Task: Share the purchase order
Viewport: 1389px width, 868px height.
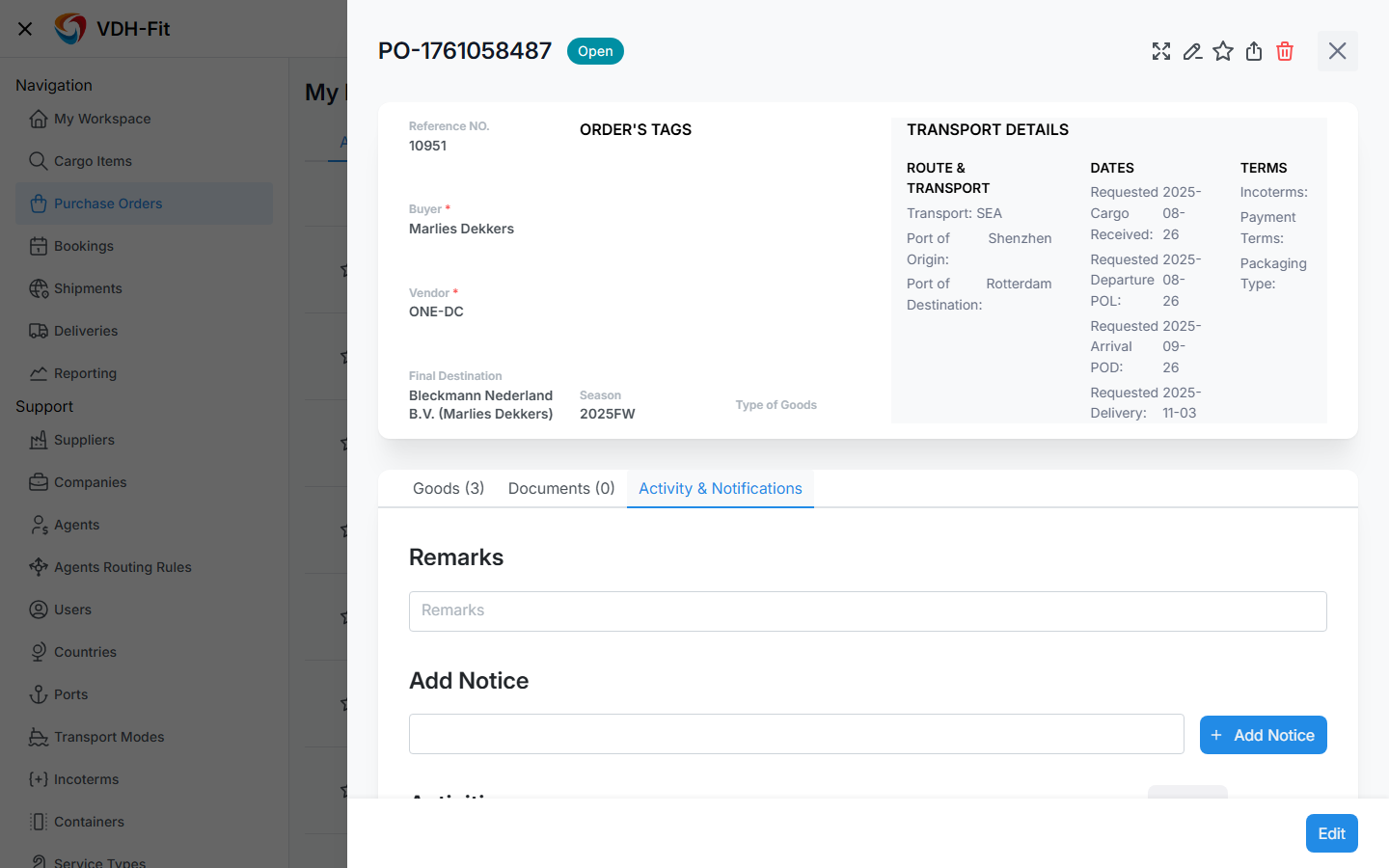Action: click(x=1254, y=51)
